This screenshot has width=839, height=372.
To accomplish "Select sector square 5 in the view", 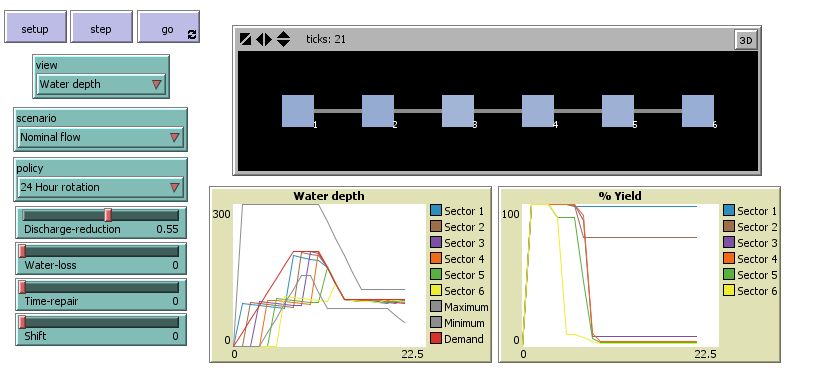I will click(618, 111).
